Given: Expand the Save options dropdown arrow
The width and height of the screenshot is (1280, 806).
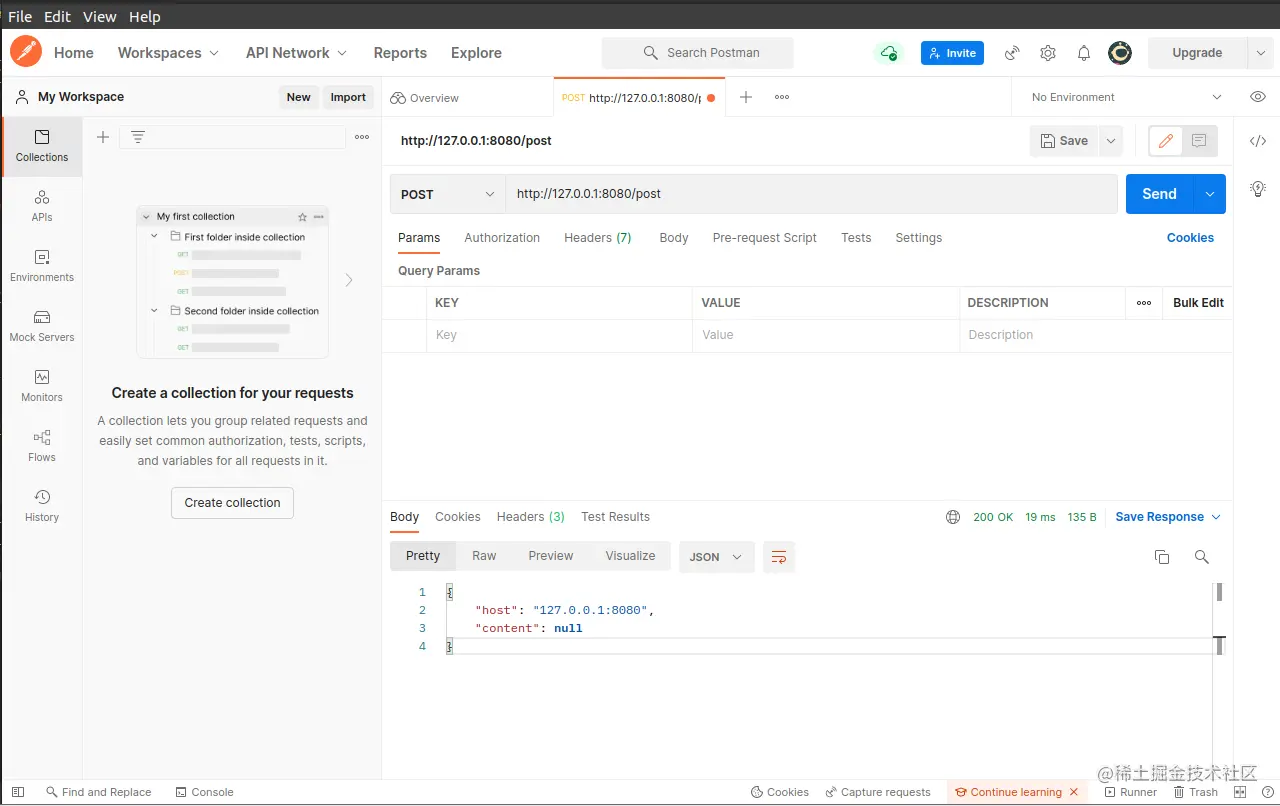Looking at the screenshot, I should [1110, 141].
